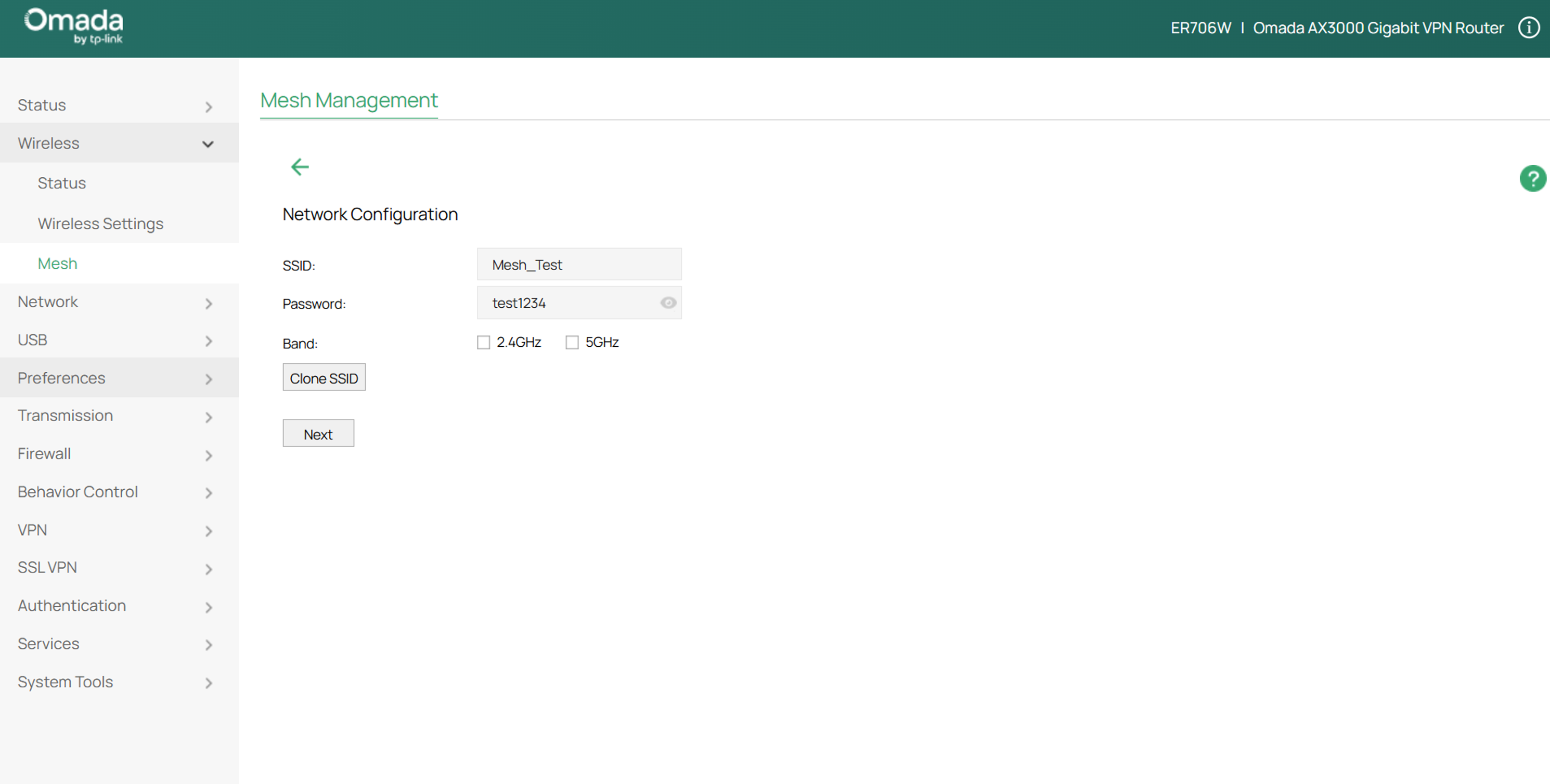1550x784 pixels.
Task: Open the Transmission menu
Action: (x=65, y=415)
